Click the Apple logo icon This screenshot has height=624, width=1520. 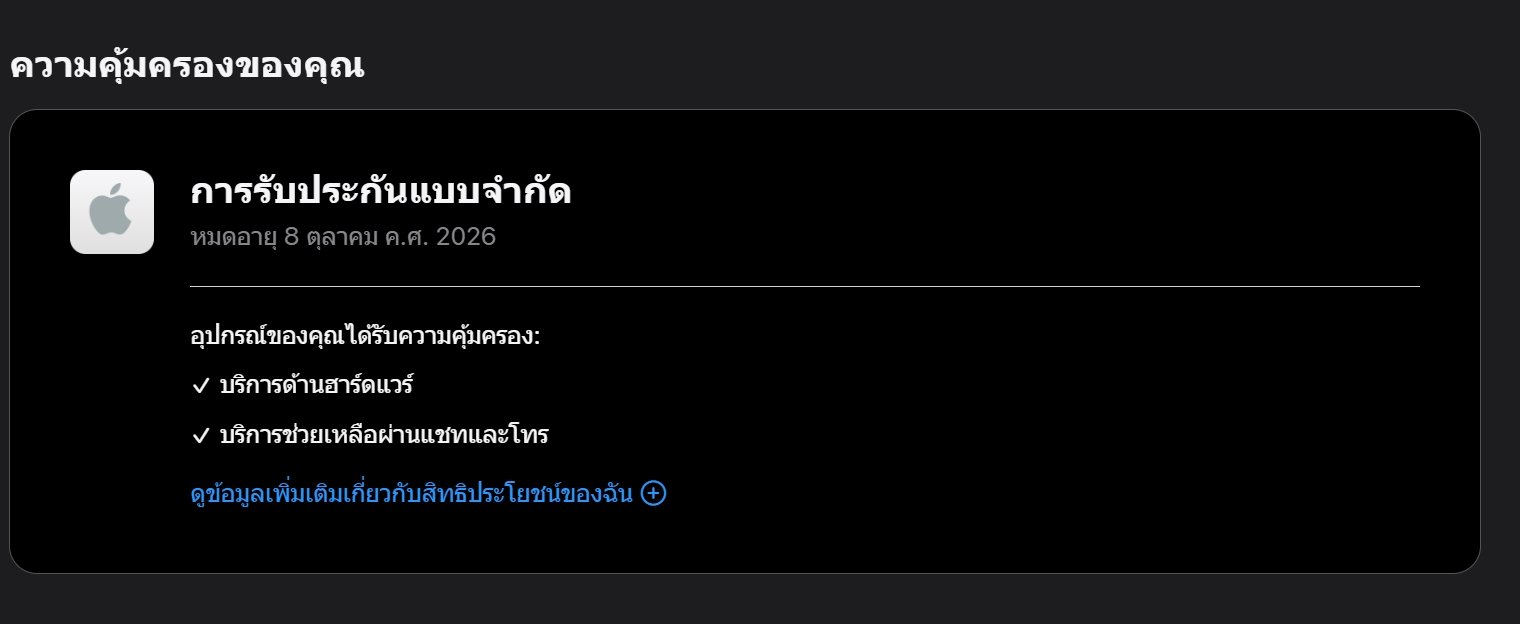(x=112, y=212)
